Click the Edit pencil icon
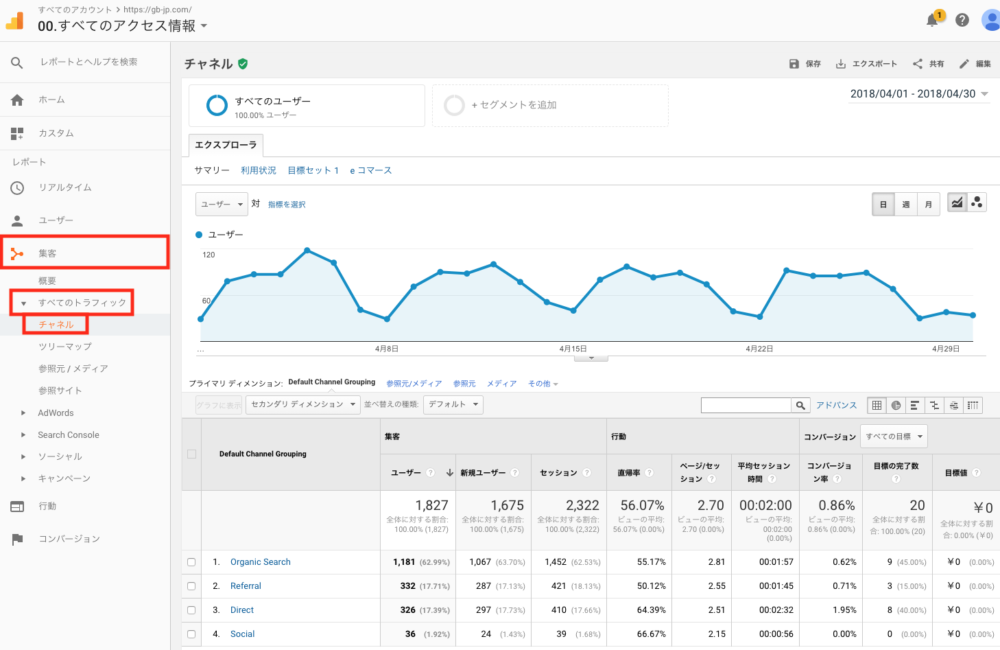This screenshot has height=650, width=1000. tap(964, 64)
